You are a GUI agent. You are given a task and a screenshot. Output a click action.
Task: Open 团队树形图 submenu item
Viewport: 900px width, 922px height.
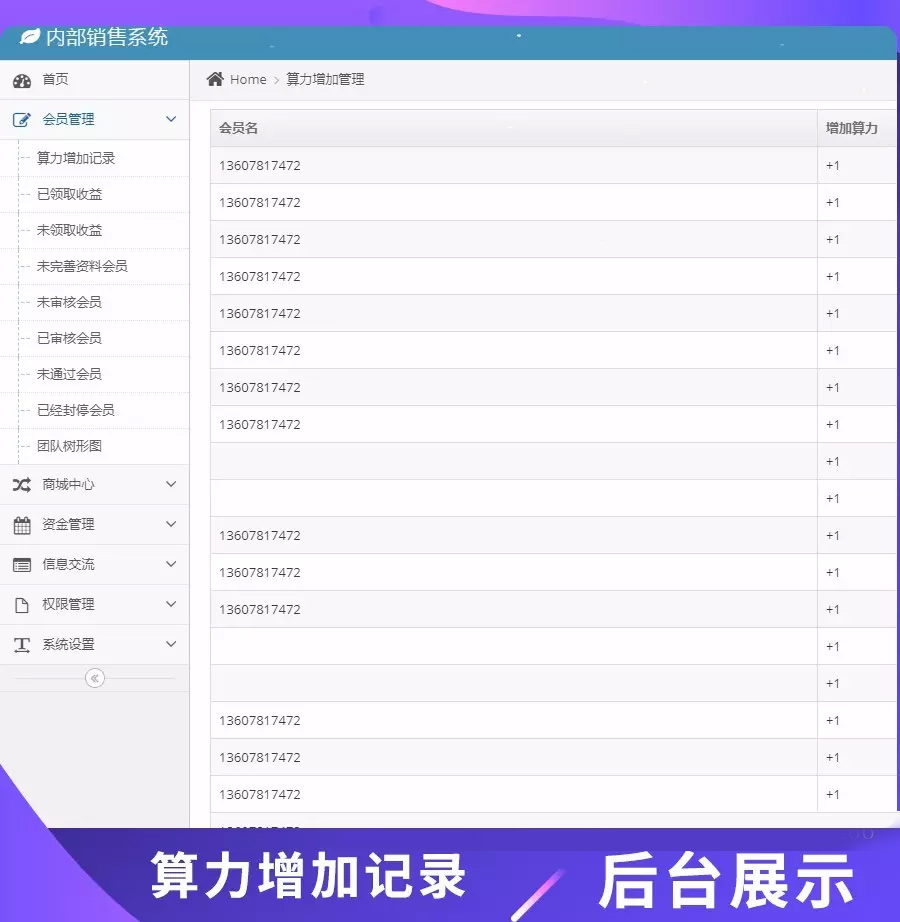pyautogui.click(x=69, y=446)
